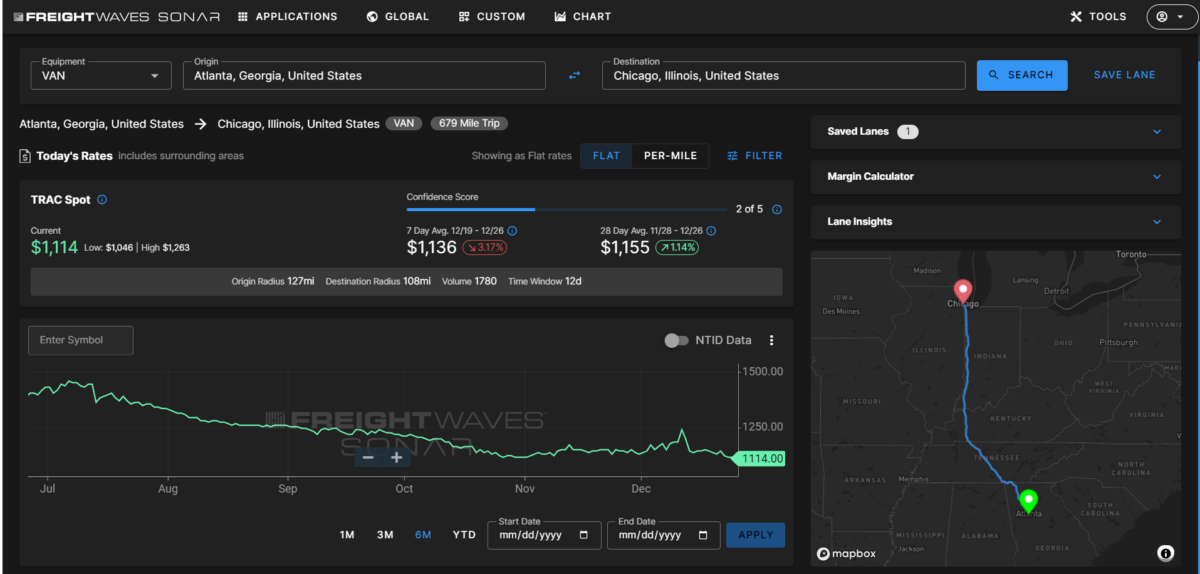
Task: Click 28 day 1.14% change badge
Action: (x=677, y=248)
